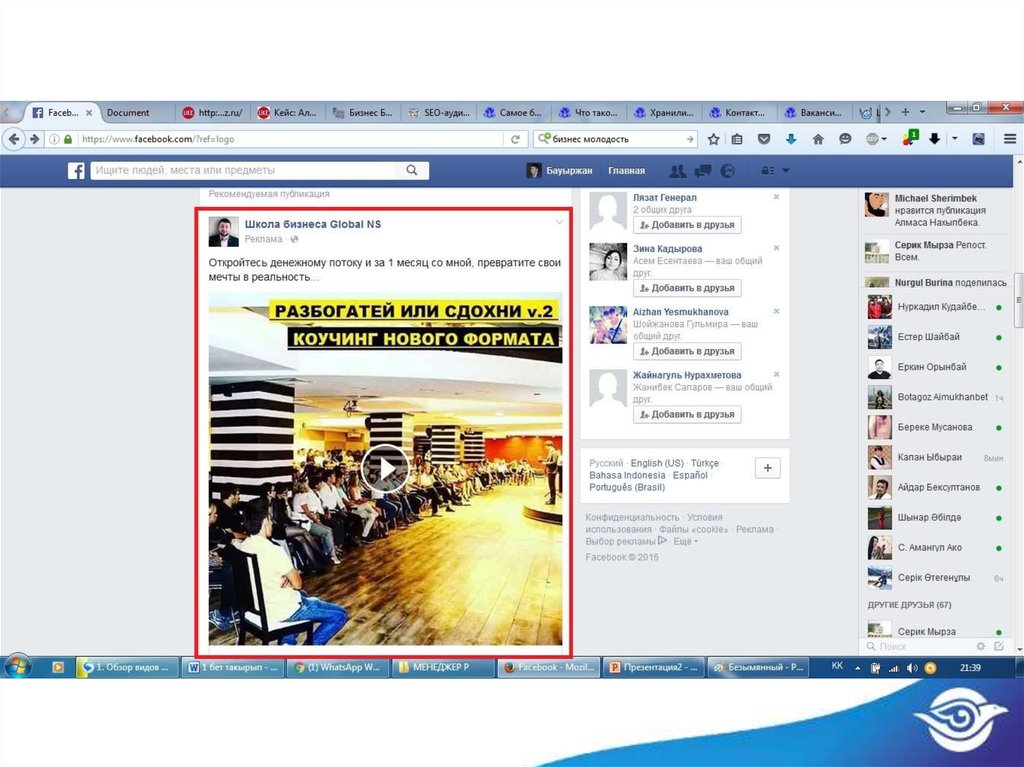1024x767 pixels.
Task: Click the reload page icon
Action: pyautogui.click(x=516, y=139)
